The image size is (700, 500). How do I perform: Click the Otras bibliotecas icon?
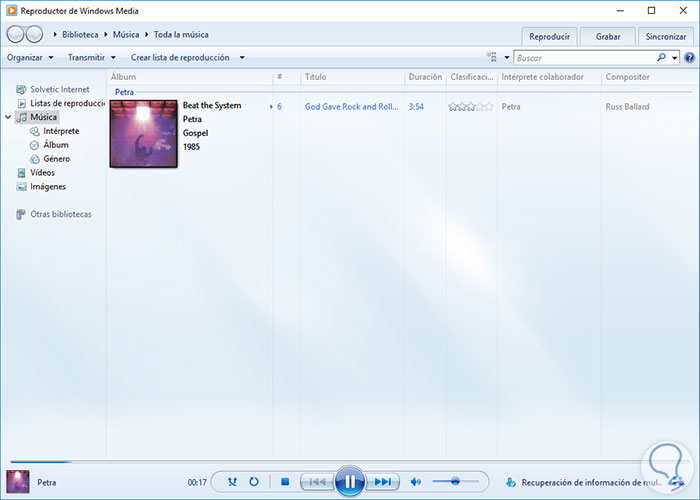pyautogui.click(x=21, y=214)
